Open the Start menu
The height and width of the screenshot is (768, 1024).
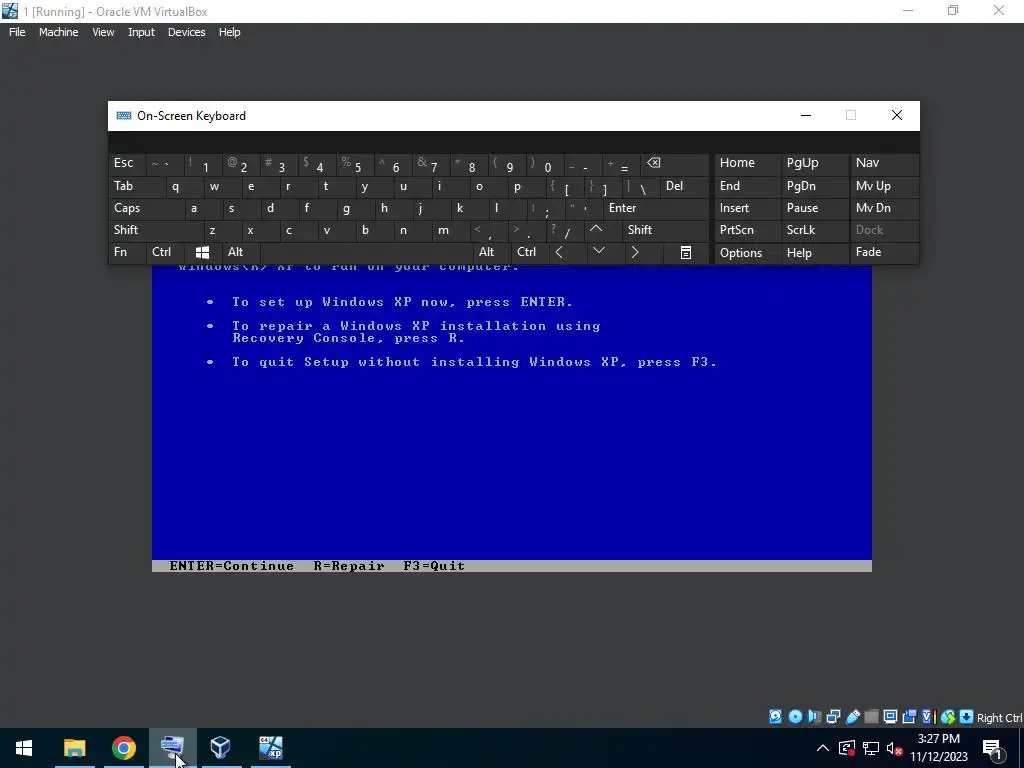coord(24,748)
